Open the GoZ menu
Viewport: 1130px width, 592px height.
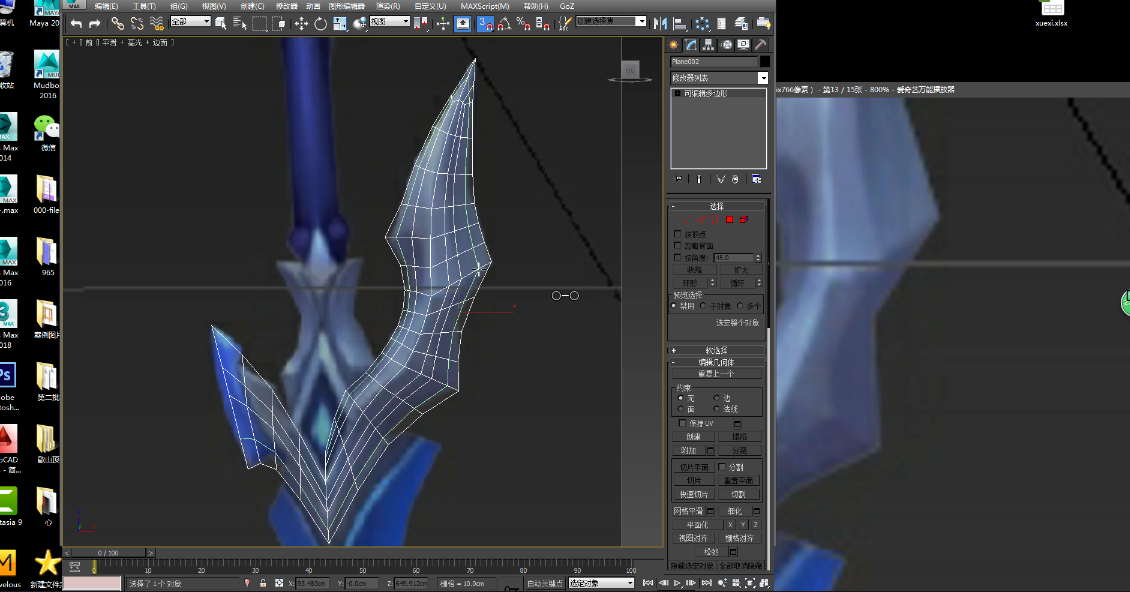pos(567,6)
